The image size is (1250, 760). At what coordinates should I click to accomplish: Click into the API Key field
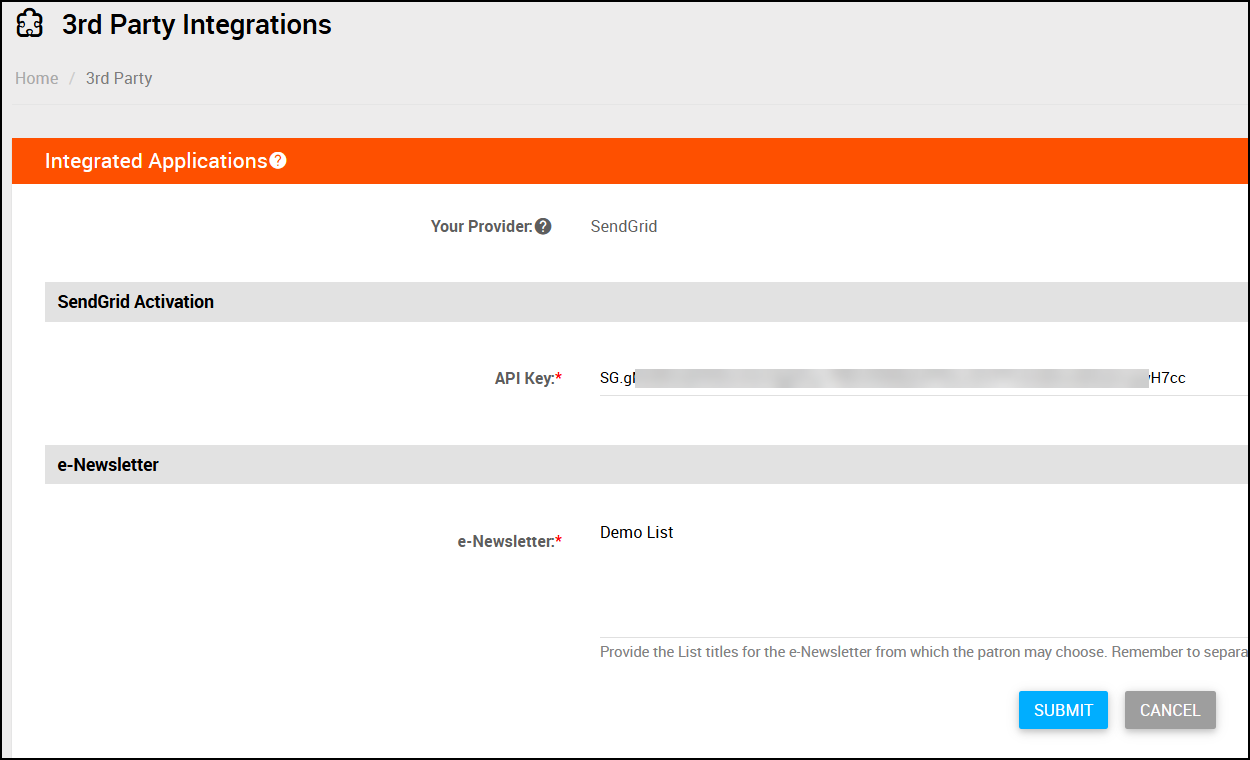pos(924,378)
